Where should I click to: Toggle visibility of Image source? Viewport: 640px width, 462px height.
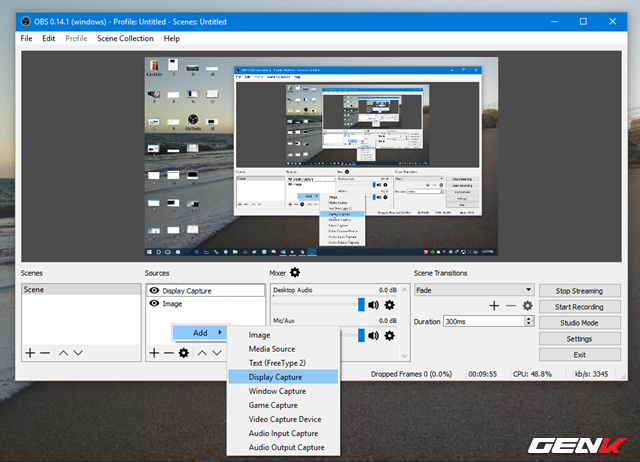pyautogui.click(x=154, y=303)
